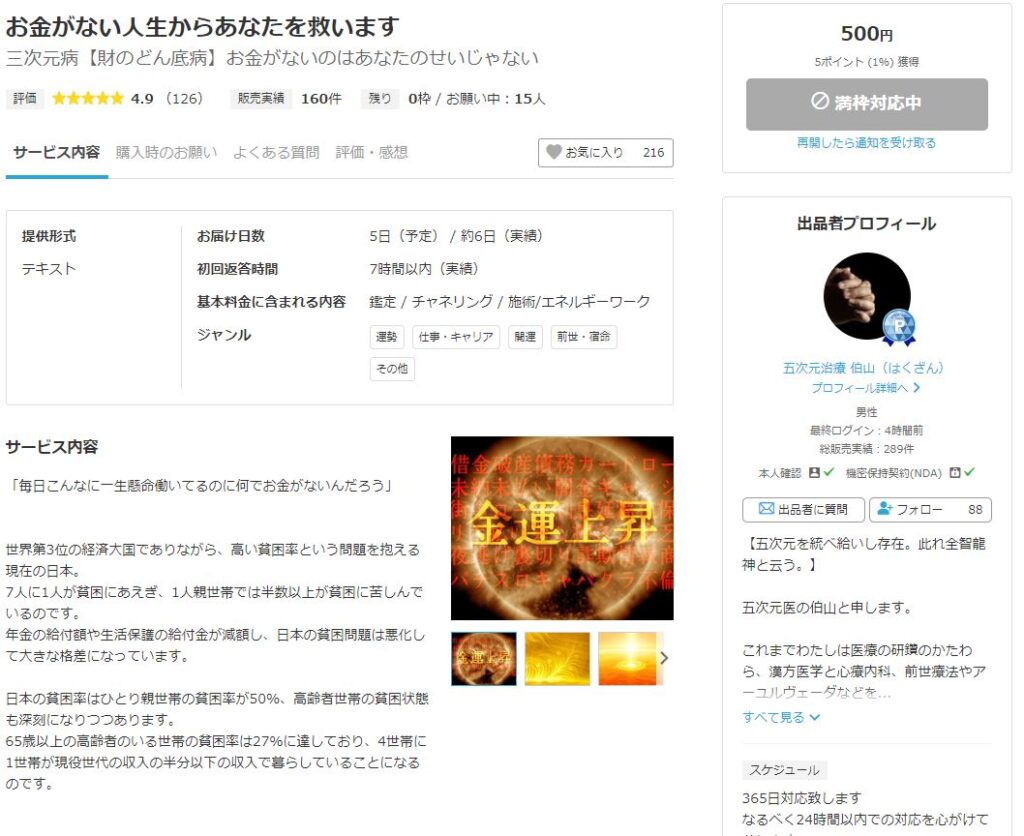Click the seller's praying hands avatar
Image resolution: width=1024 pixels, height=836 pixels.
coord(867,296)
